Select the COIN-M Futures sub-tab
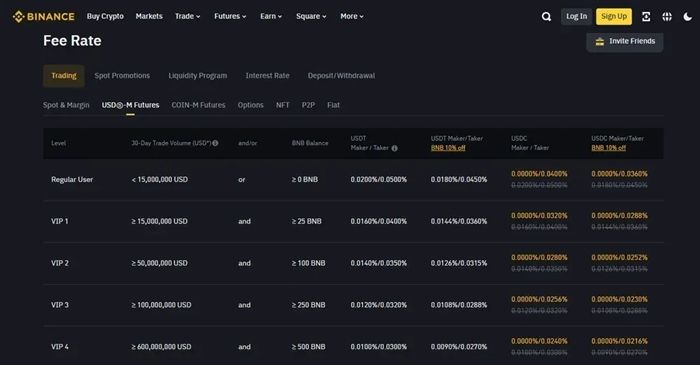700x365 pixels. [199, 105]
